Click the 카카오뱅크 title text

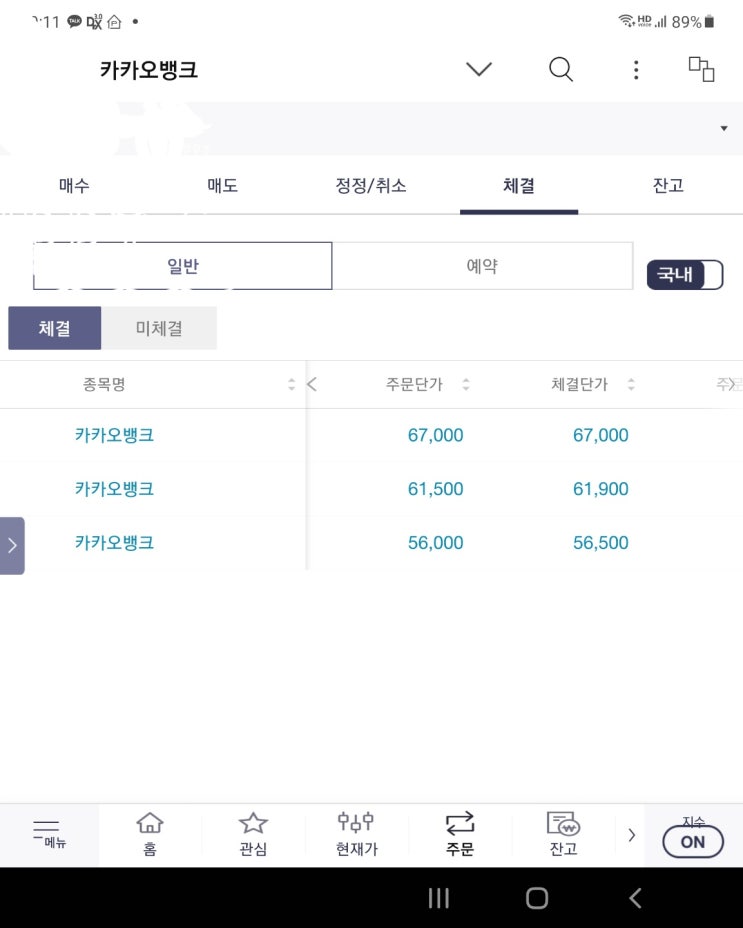tap(149, 70)
